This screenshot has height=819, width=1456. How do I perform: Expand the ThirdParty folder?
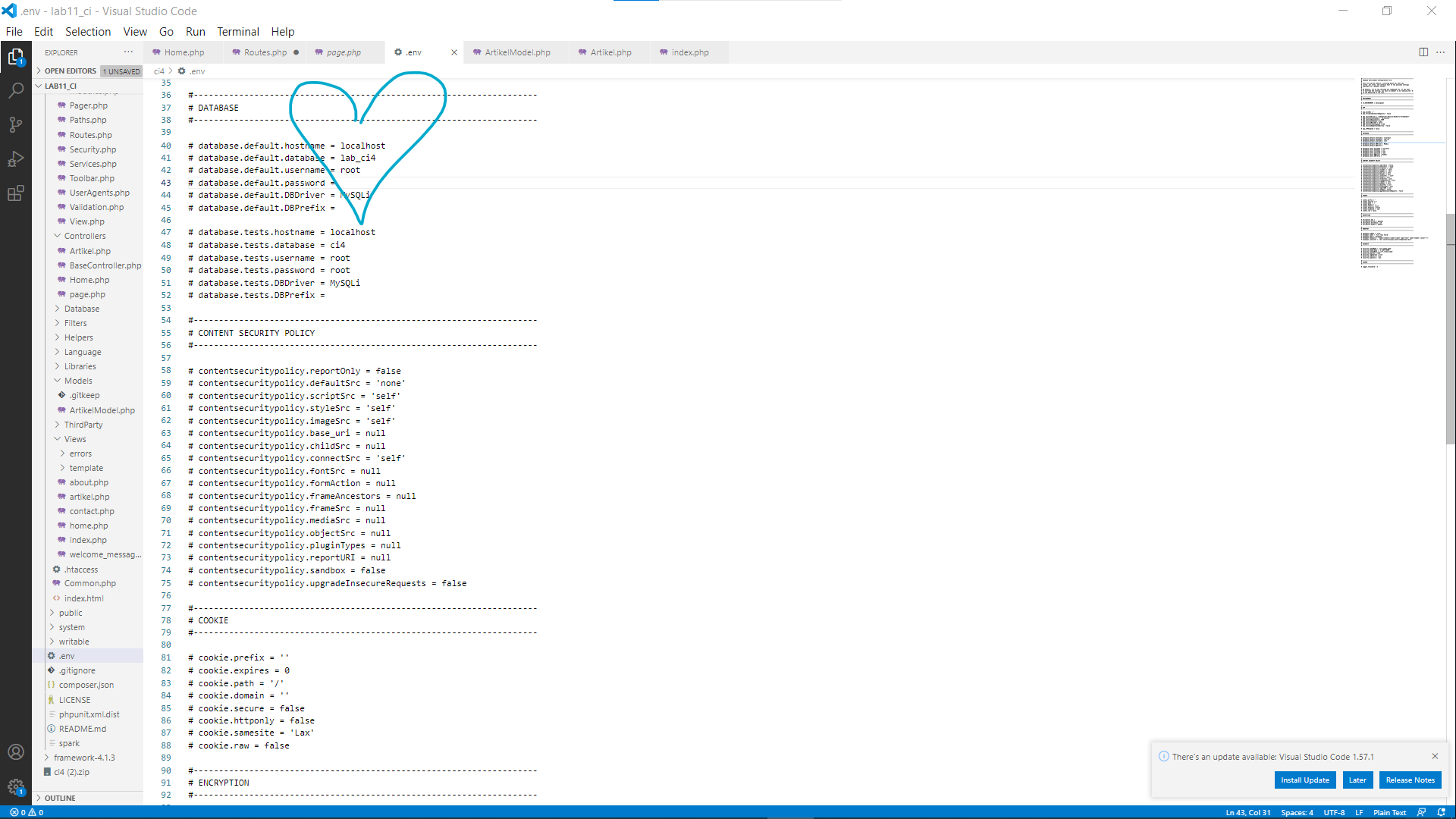pos(83,424)
